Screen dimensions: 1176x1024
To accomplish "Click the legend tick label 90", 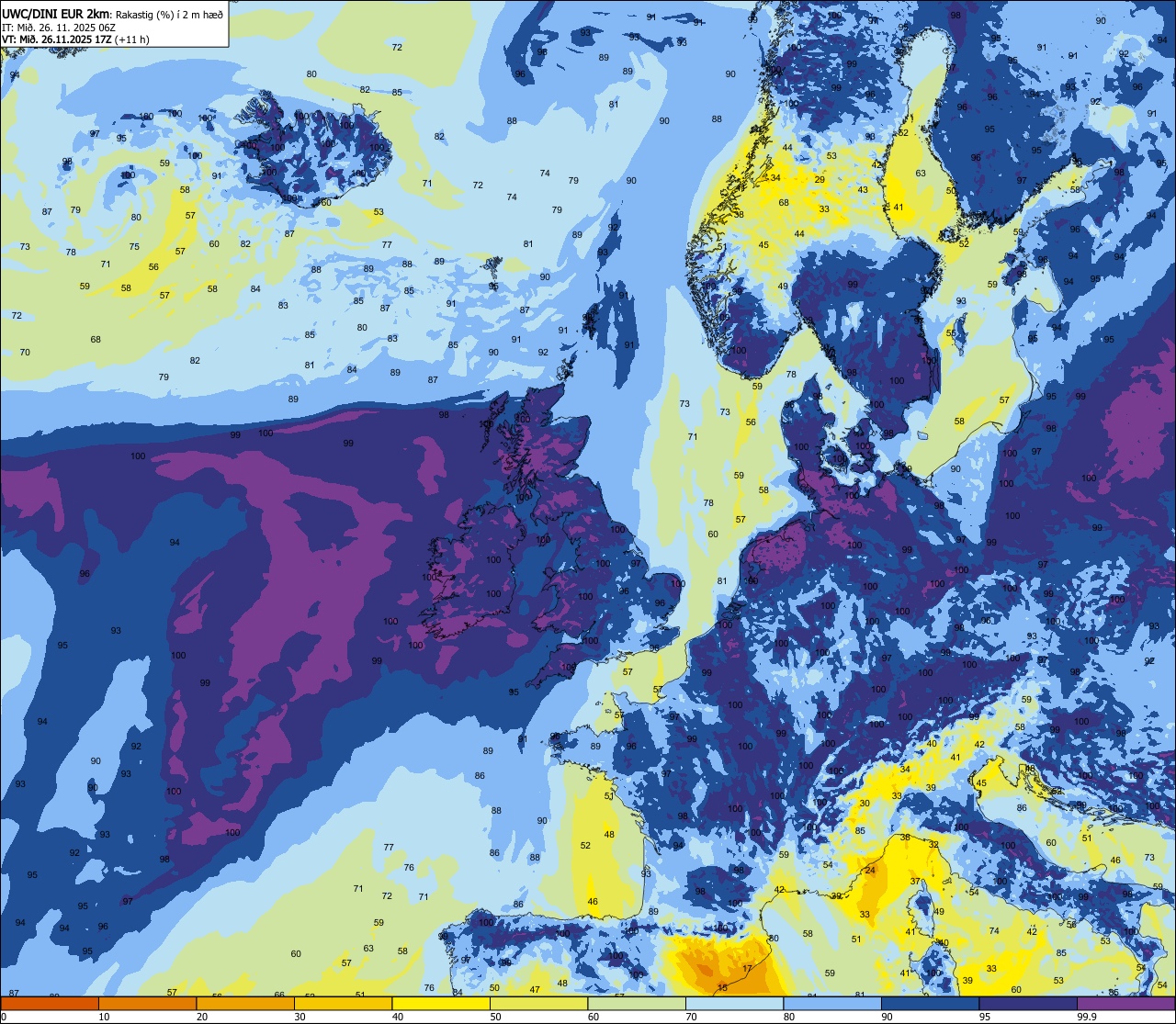I will (x=887, y=1017).
